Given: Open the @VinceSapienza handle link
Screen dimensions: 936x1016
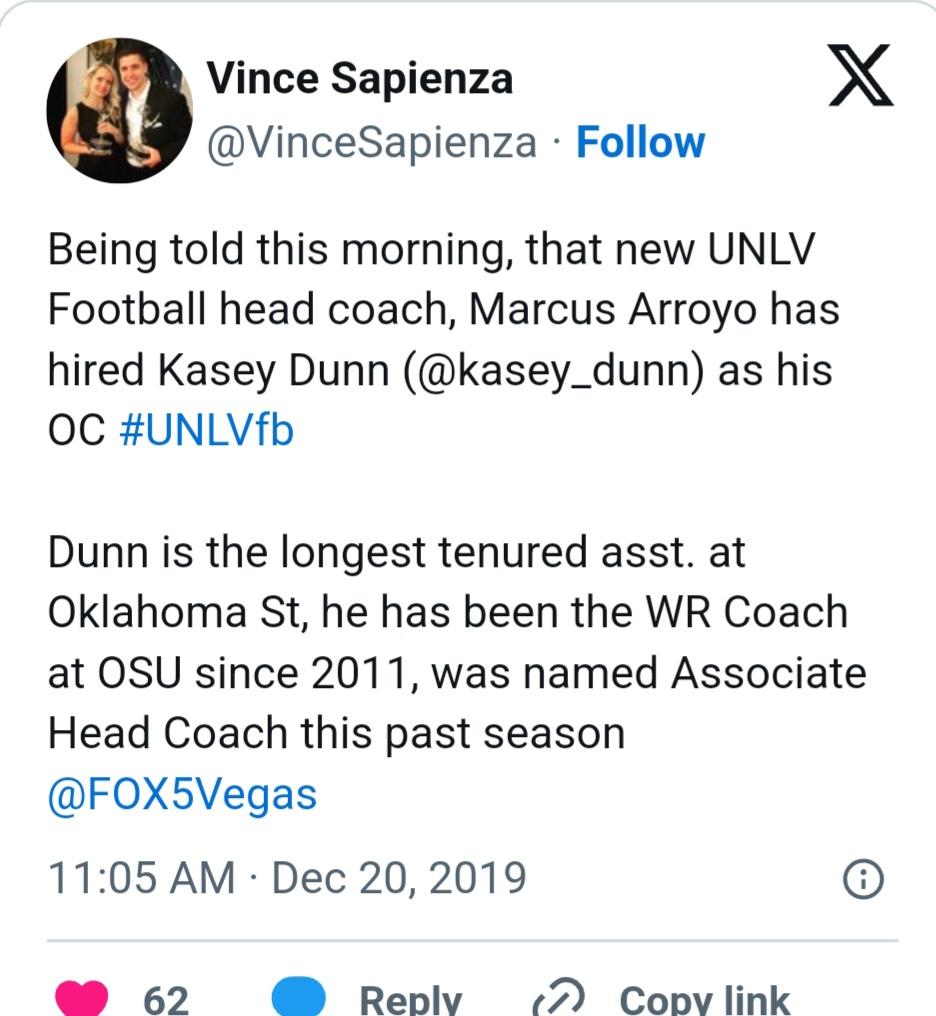Looking at the screenshot, I should click(371, 143).
